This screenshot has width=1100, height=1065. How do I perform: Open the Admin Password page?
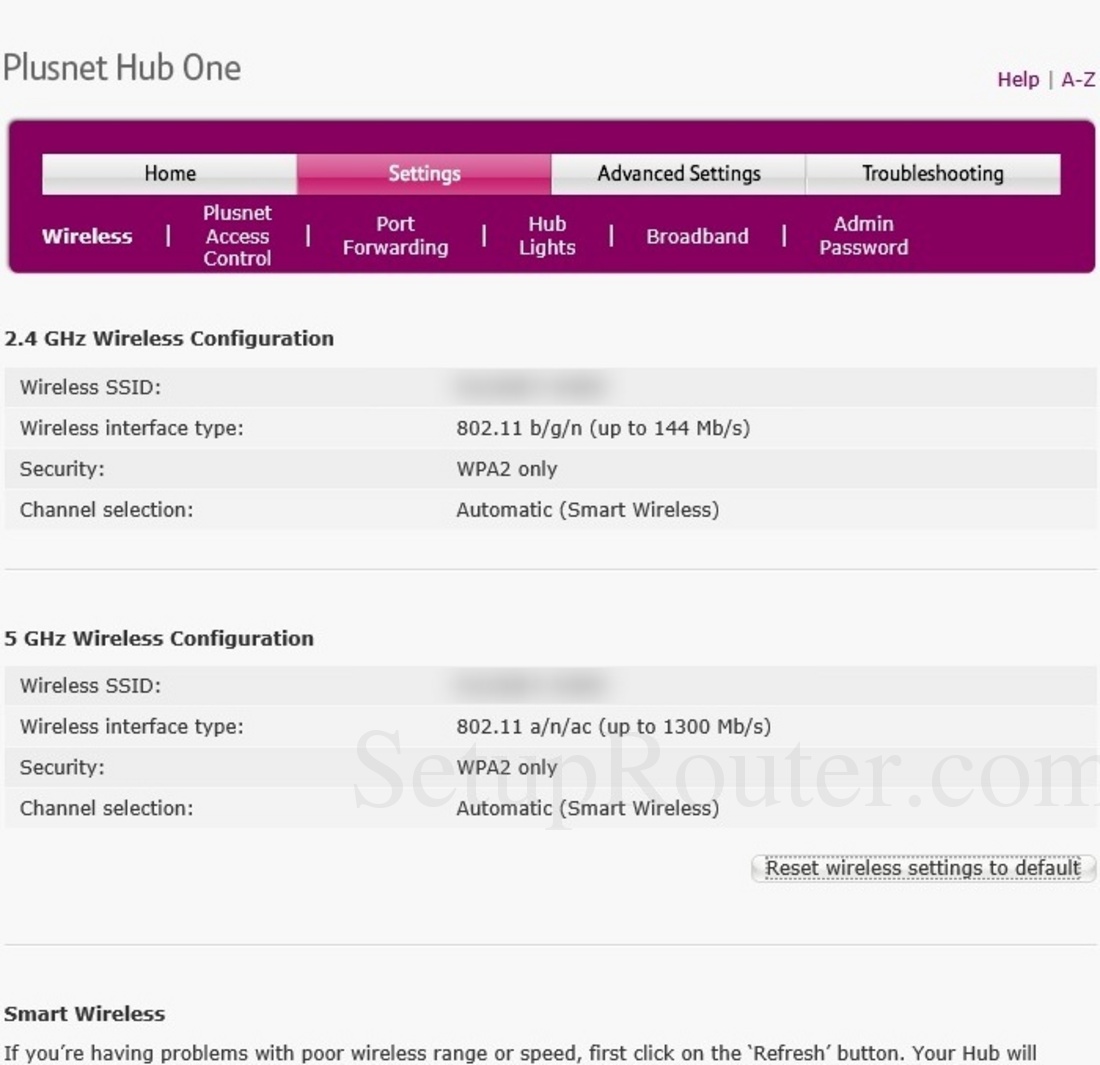point(862,236)
